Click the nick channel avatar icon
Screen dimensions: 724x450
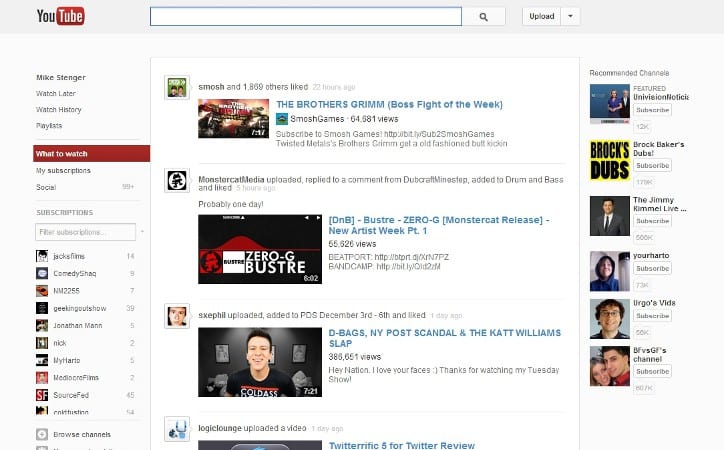(42, 343)
